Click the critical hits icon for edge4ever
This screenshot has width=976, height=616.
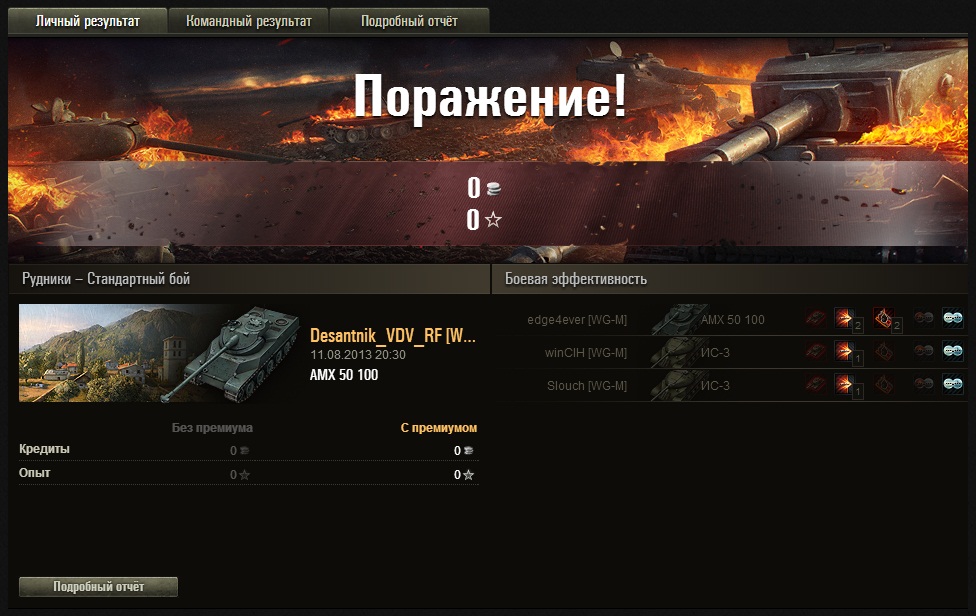(x=883, y=319)
